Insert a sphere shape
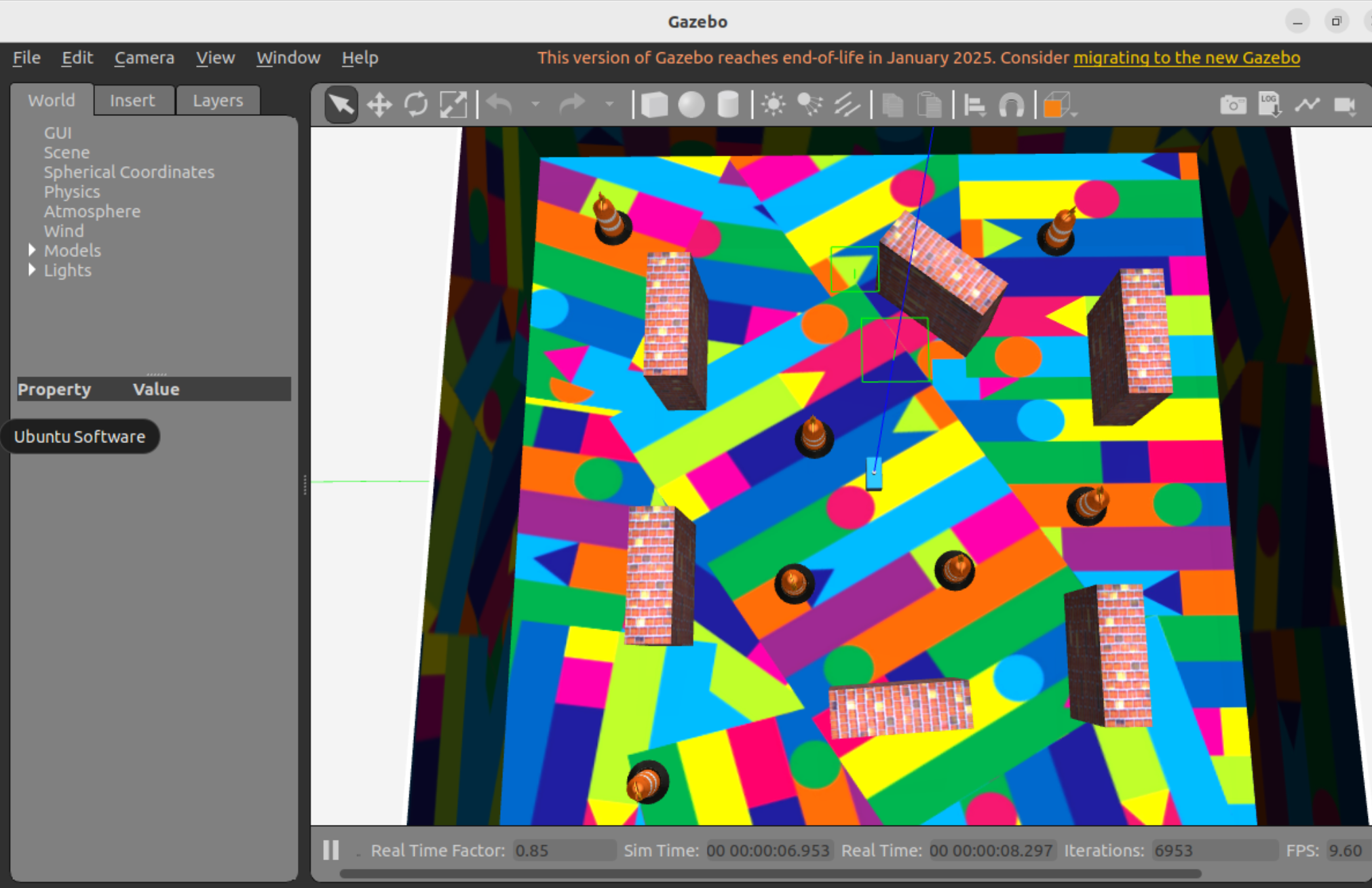The height and width of the screenshot is (888, 1372). [691, 105]
